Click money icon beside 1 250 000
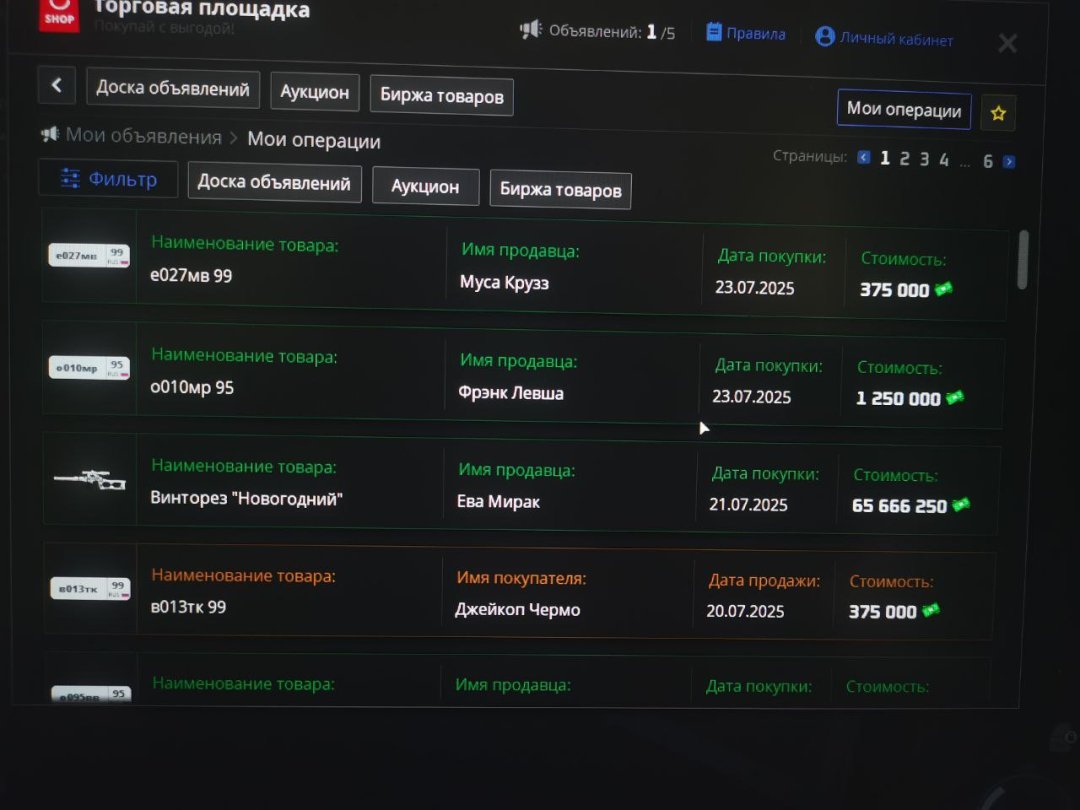The image size is (1080, 810). coord(955,397)
